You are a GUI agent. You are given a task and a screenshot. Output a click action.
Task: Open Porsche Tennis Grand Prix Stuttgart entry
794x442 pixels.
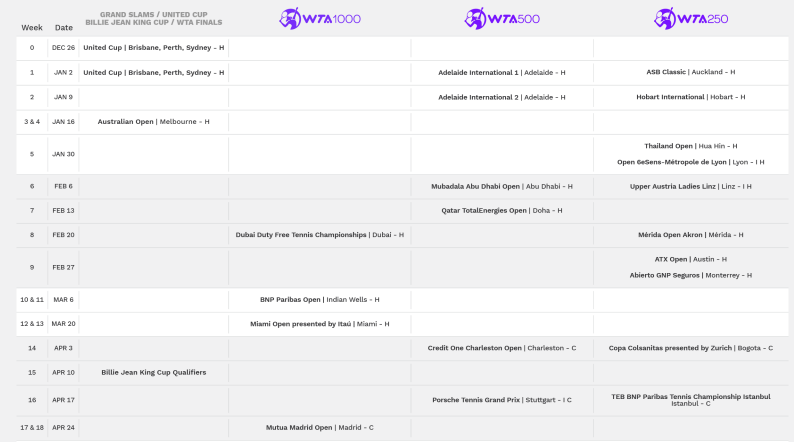(x=502, y=400)
